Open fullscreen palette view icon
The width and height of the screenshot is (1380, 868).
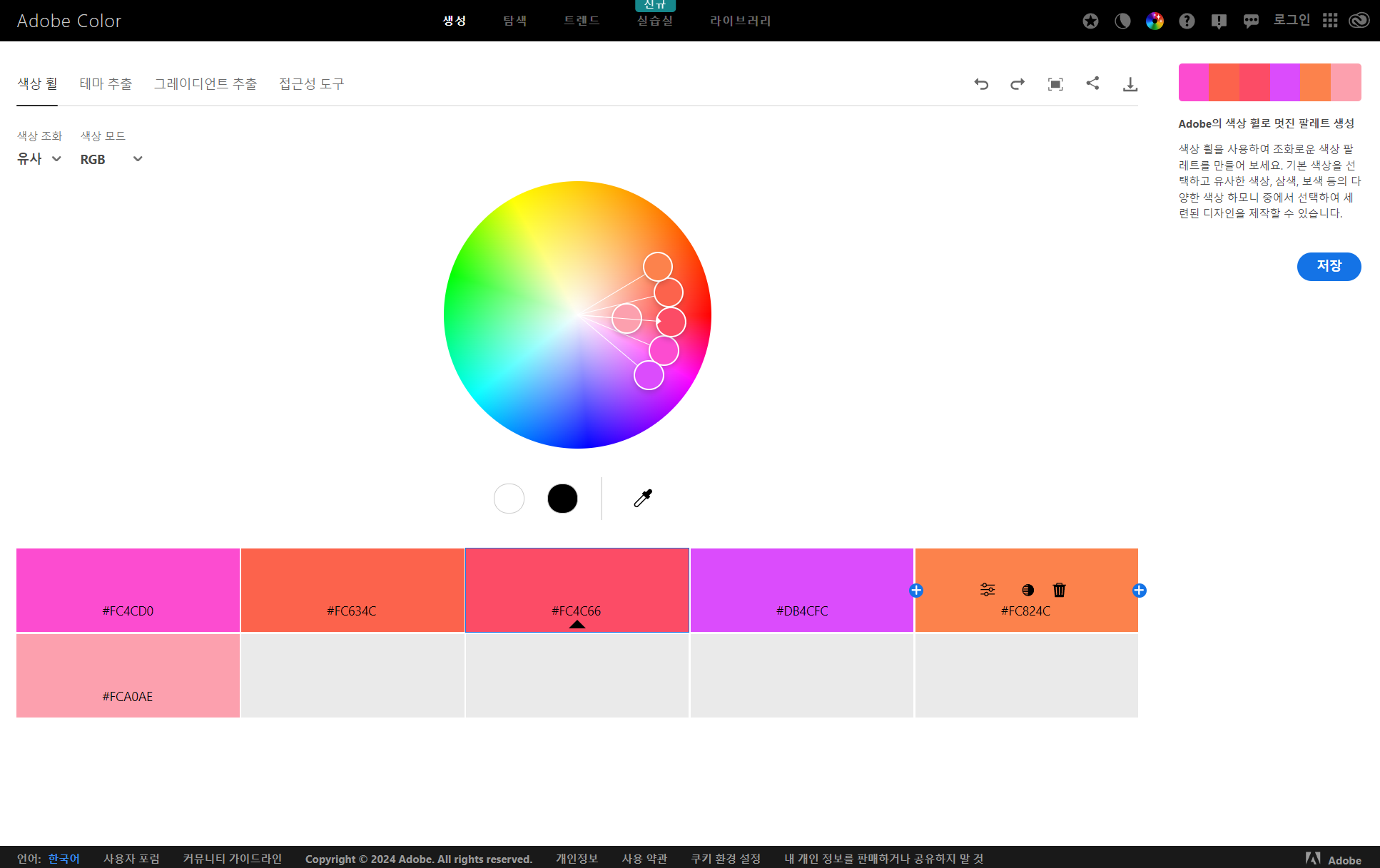1055,84
